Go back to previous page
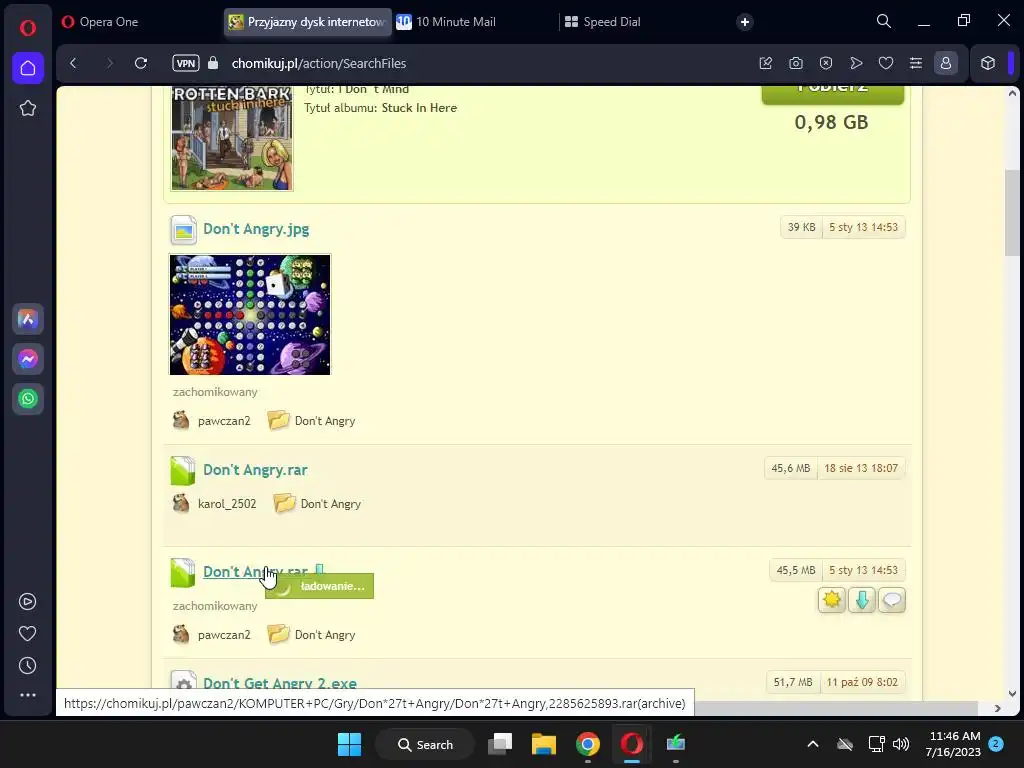Image resolution: width=1024 pixels, height=768 pixels. click(73, 63)
